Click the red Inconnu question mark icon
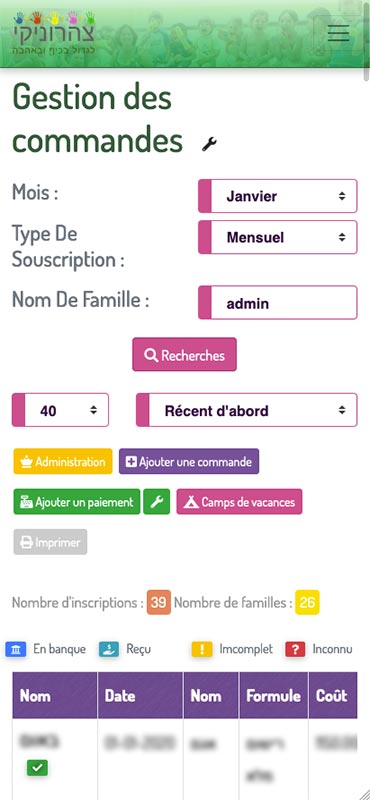The image size is (370, 800). (x=295, y=649)
